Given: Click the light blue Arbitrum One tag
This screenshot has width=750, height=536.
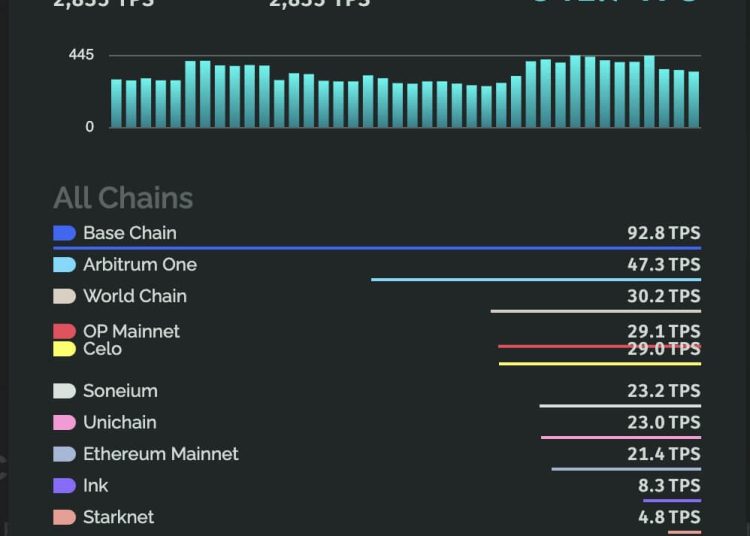Looking at the screenshot, I should click(64, 265).
